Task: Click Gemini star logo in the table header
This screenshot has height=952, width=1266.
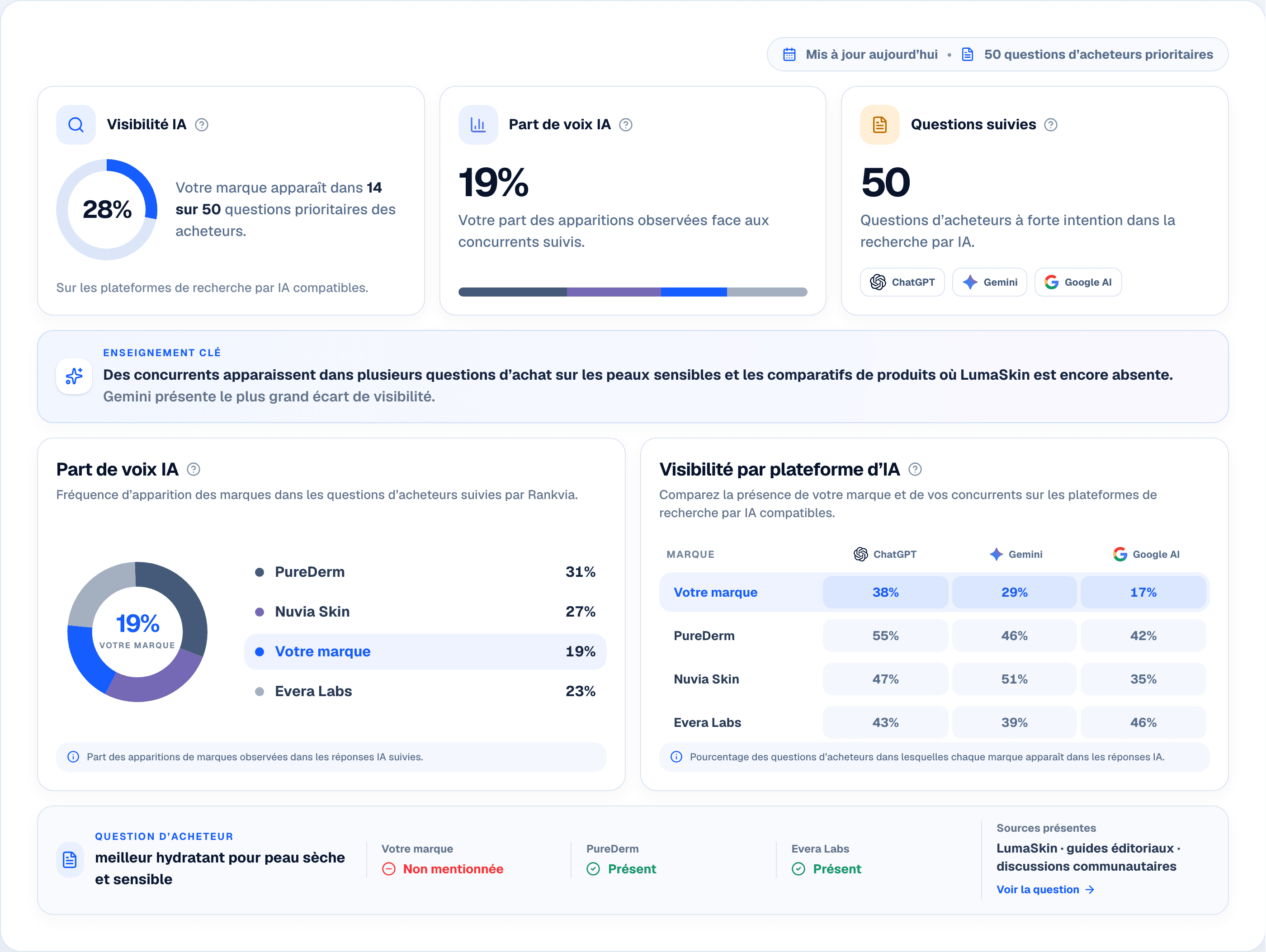Action: pyautogui.click(x=997, y=554)
